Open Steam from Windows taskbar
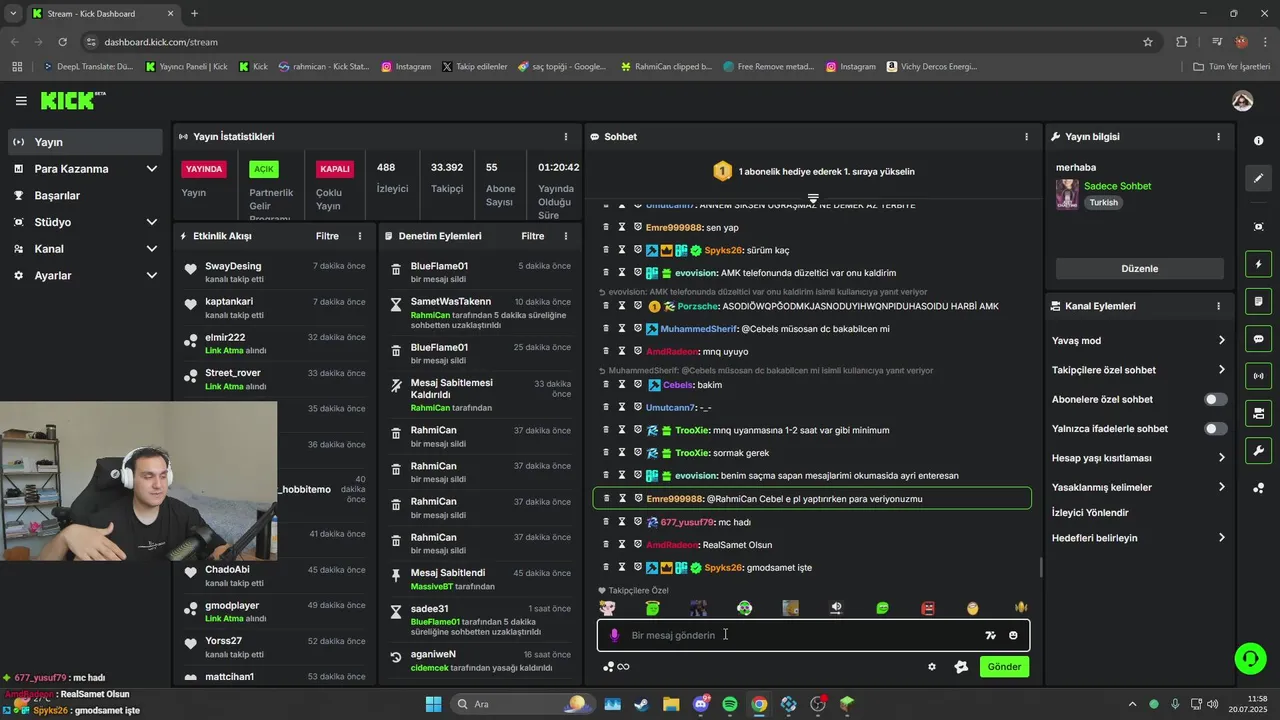 (x=641, y=704)
